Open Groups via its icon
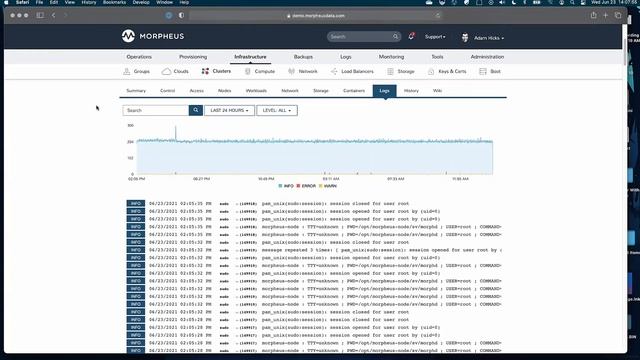 point(127,71)
